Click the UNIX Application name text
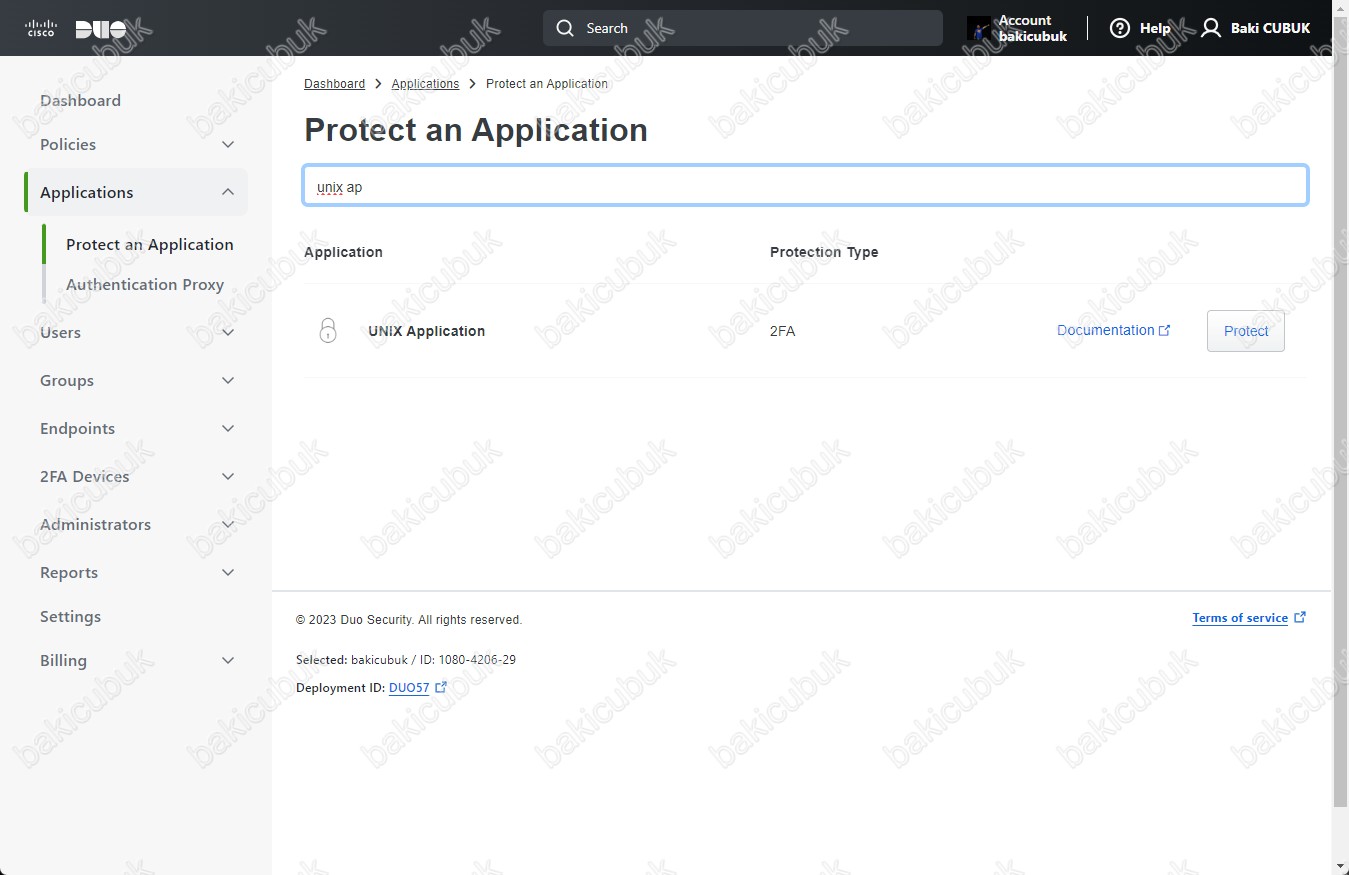This screenshot has height=875, width=1349. coord(426,331)
